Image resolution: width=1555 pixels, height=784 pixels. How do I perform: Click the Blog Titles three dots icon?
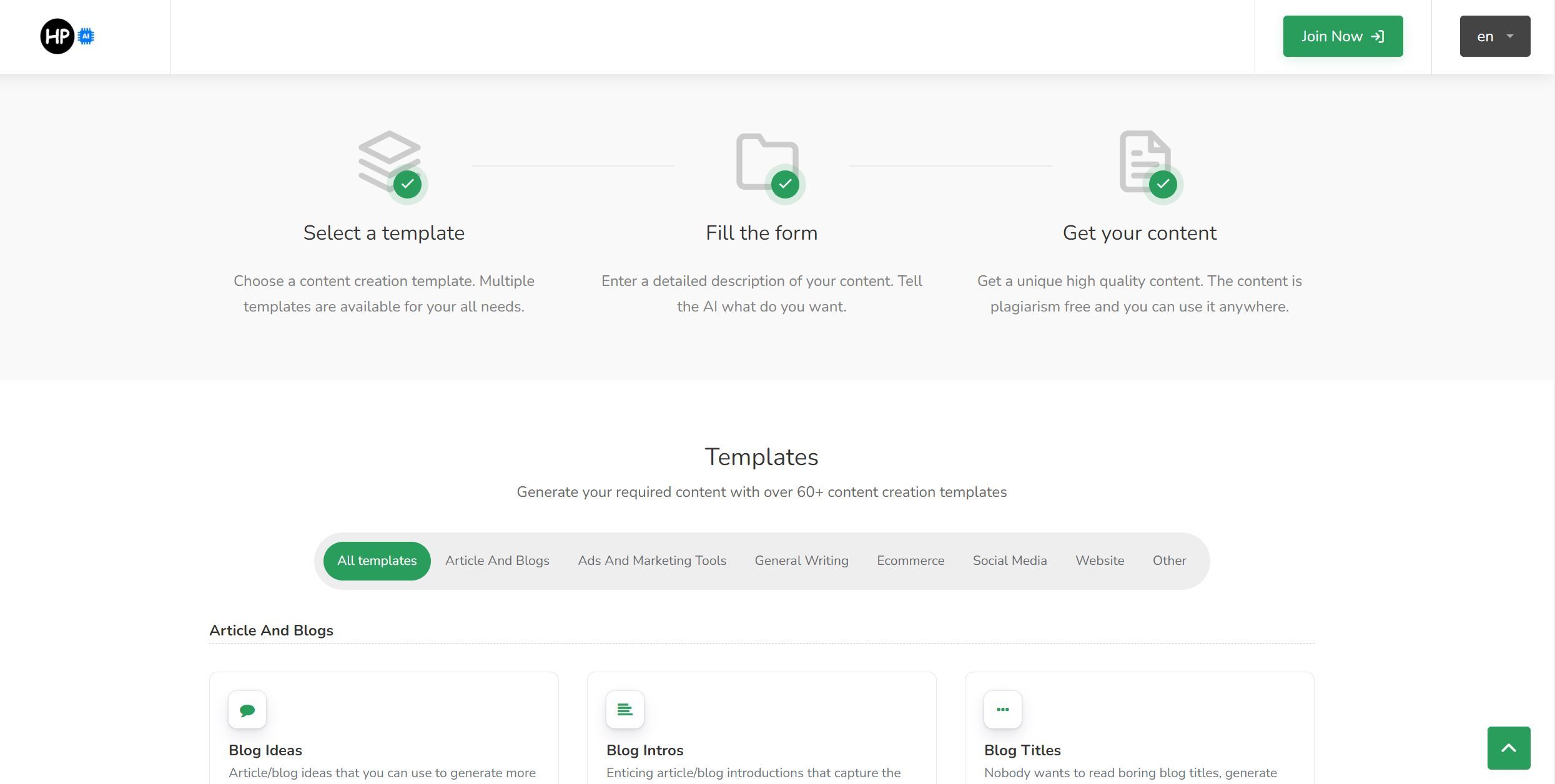(x=1003, y=710)
